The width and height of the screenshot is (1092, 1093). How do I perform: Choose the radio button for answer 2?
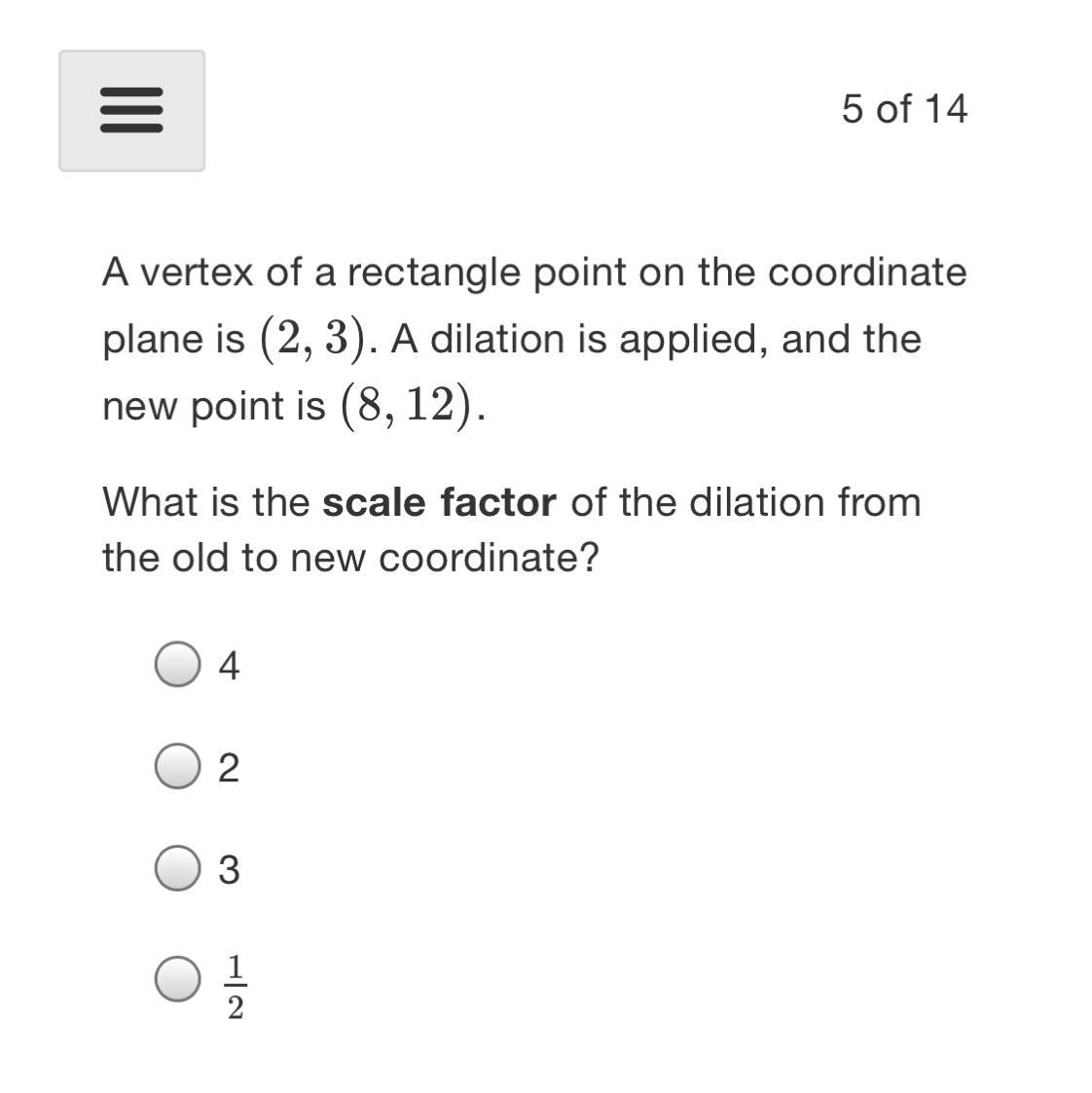coord(177,767)
